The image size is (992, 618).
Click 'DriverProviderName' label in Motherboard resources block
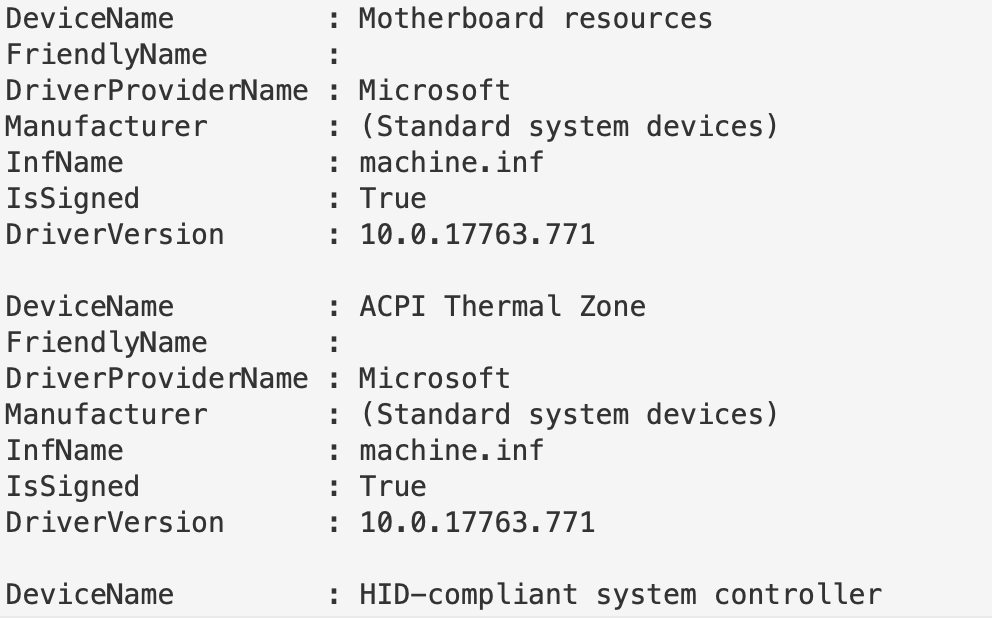(x=157, y=91)
